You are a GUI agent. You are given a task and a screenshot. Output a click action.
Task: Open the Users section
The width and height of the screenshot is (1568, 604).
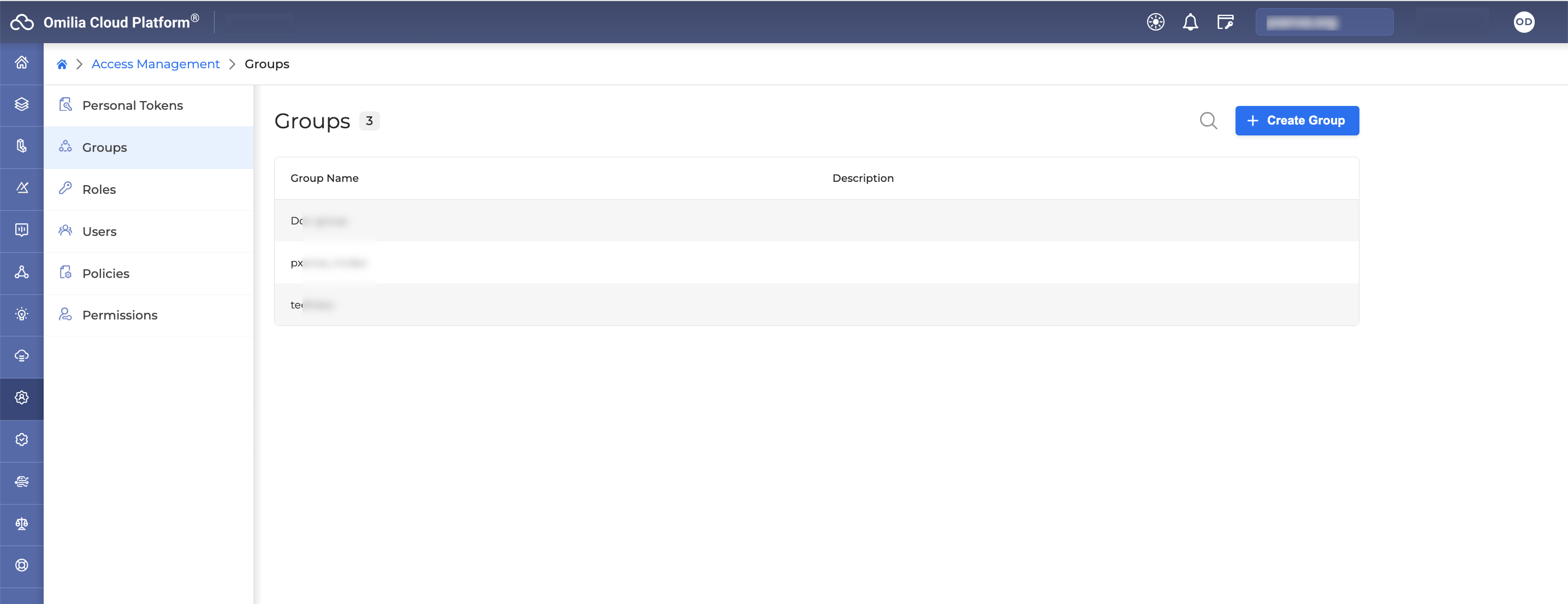[x=99, y=231]
